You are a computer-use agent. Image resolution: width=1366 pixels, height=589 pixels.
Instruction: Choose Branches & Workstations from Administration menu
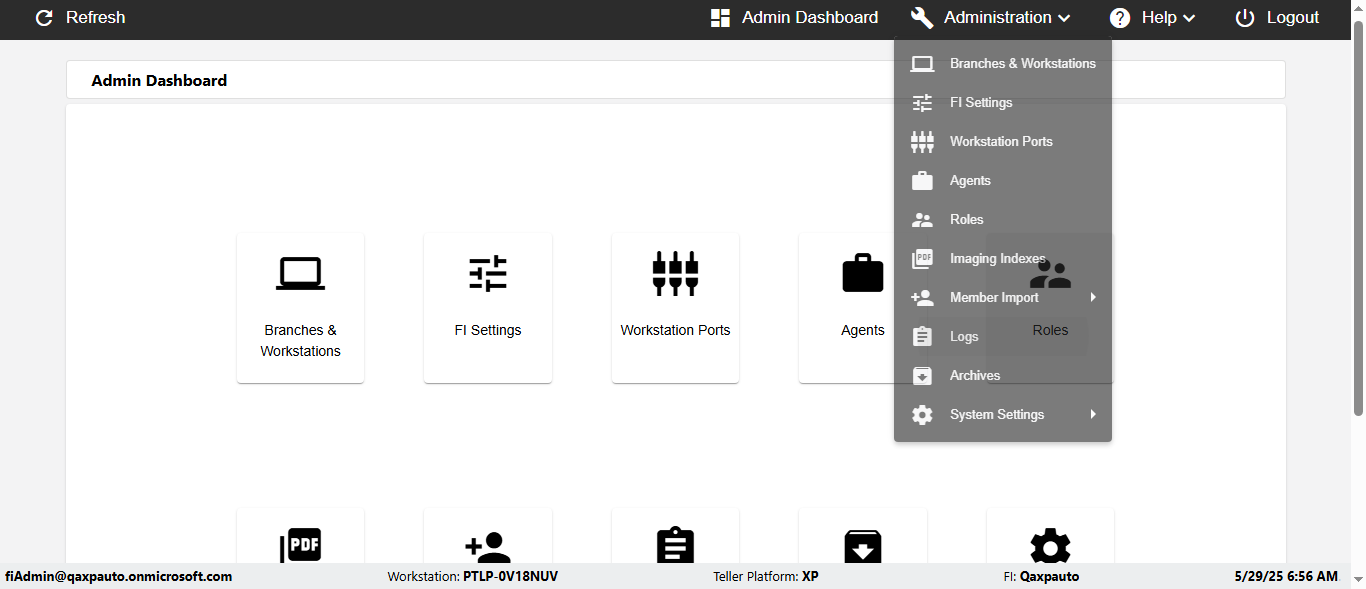coord(1003,64)
